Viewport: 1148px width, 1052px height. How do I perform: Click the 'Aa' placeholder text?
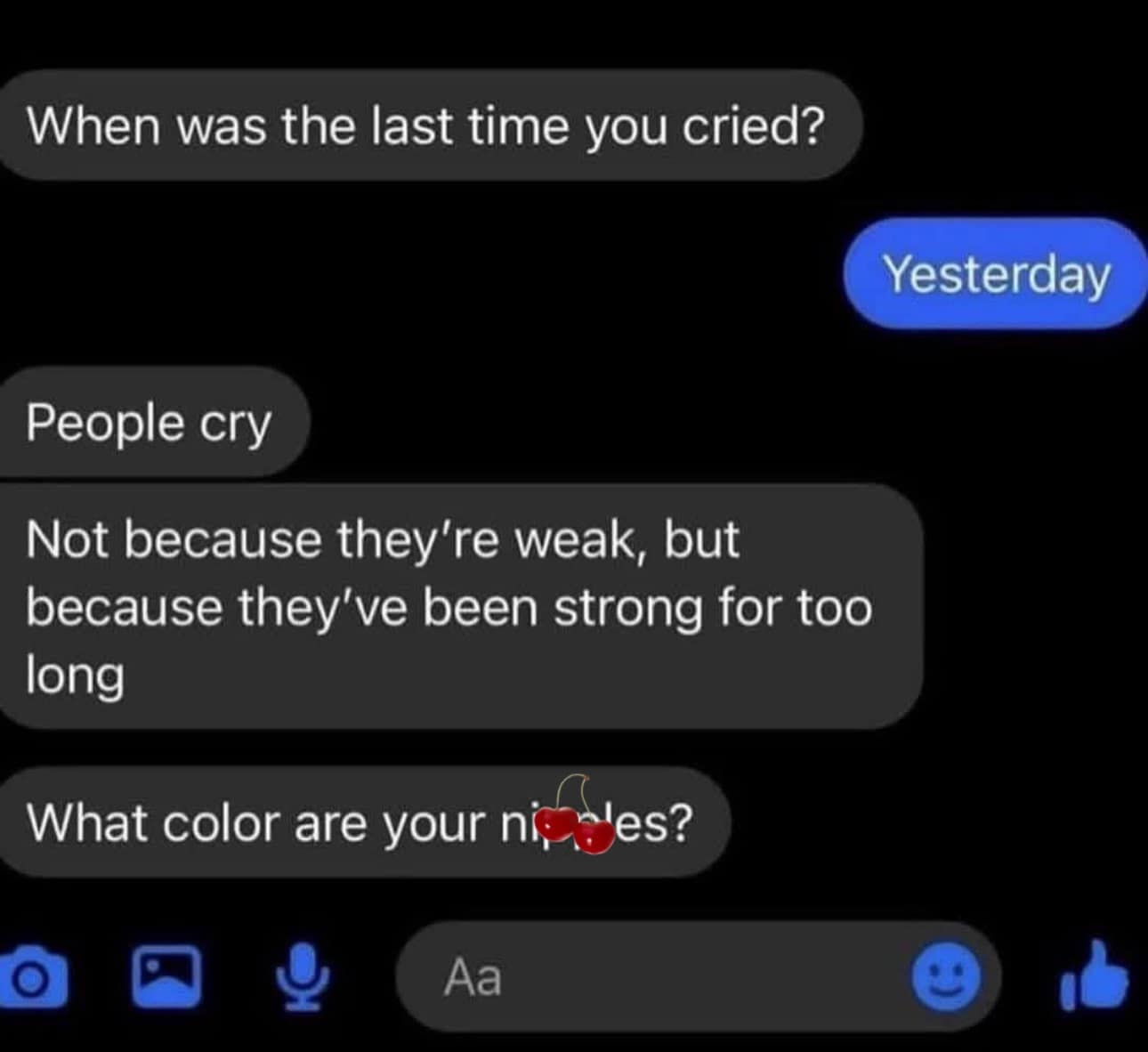[x=473, y=976]
